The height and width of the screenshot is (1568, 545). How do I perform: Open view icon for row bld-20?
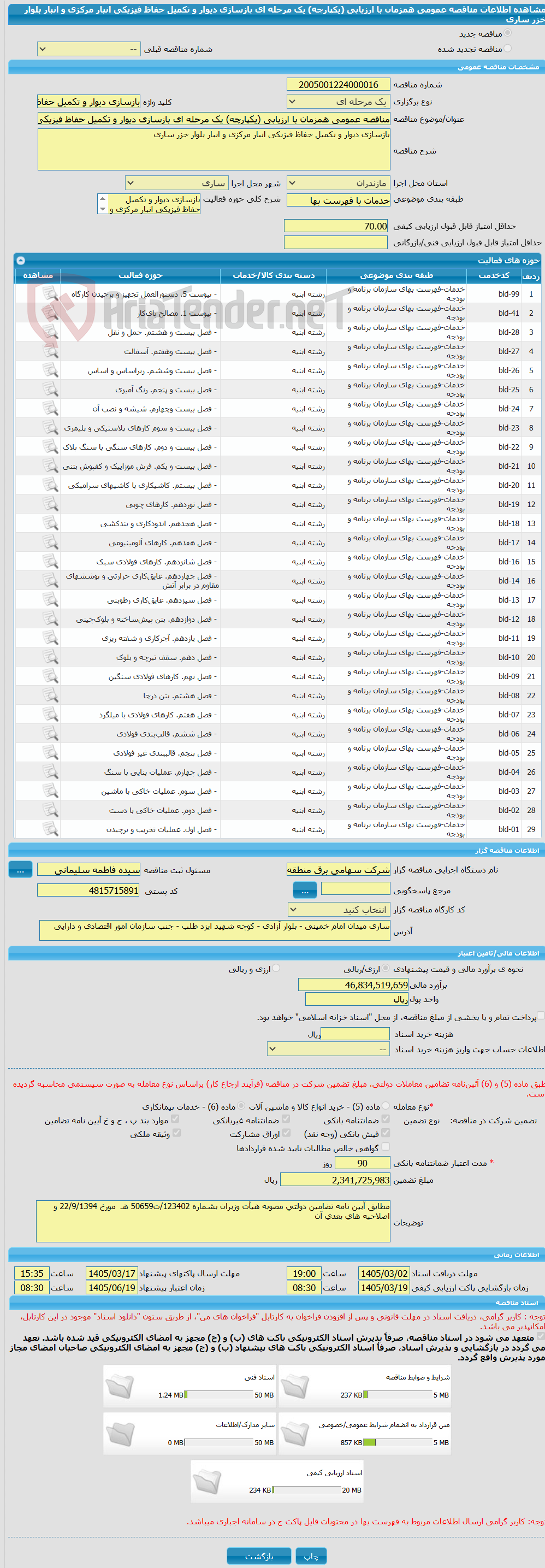pyautogui.click(x=50, y=485)
